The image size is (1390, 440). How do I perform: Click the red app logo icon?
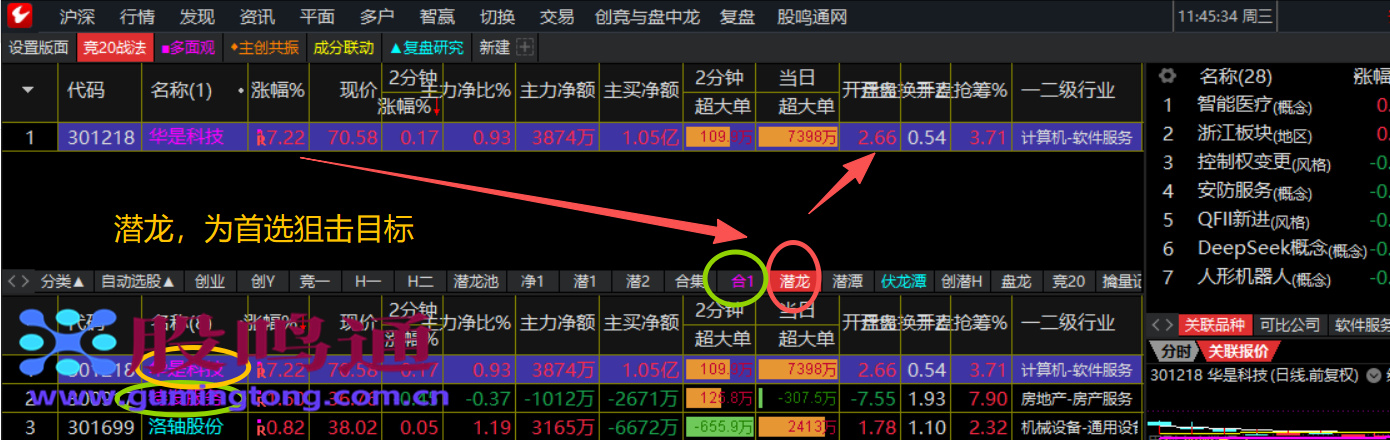tap(20, 16)
